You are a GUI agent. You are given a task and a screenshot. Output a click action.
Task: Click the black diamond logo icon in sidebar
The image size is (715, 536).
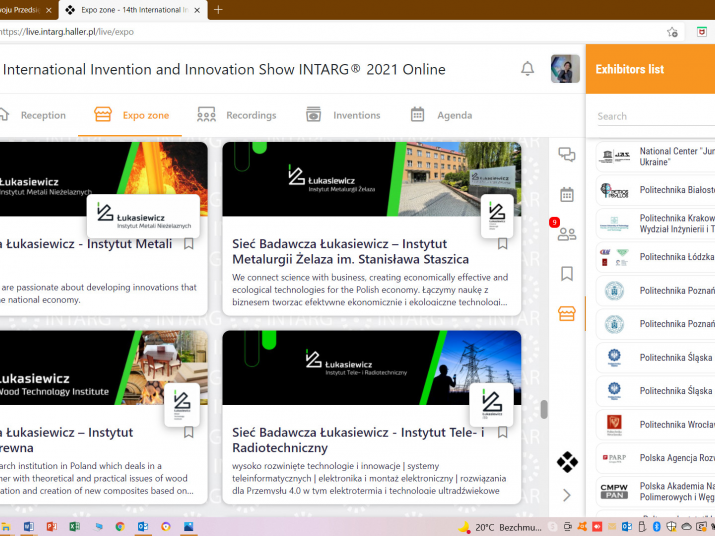[x=567, y=462]
